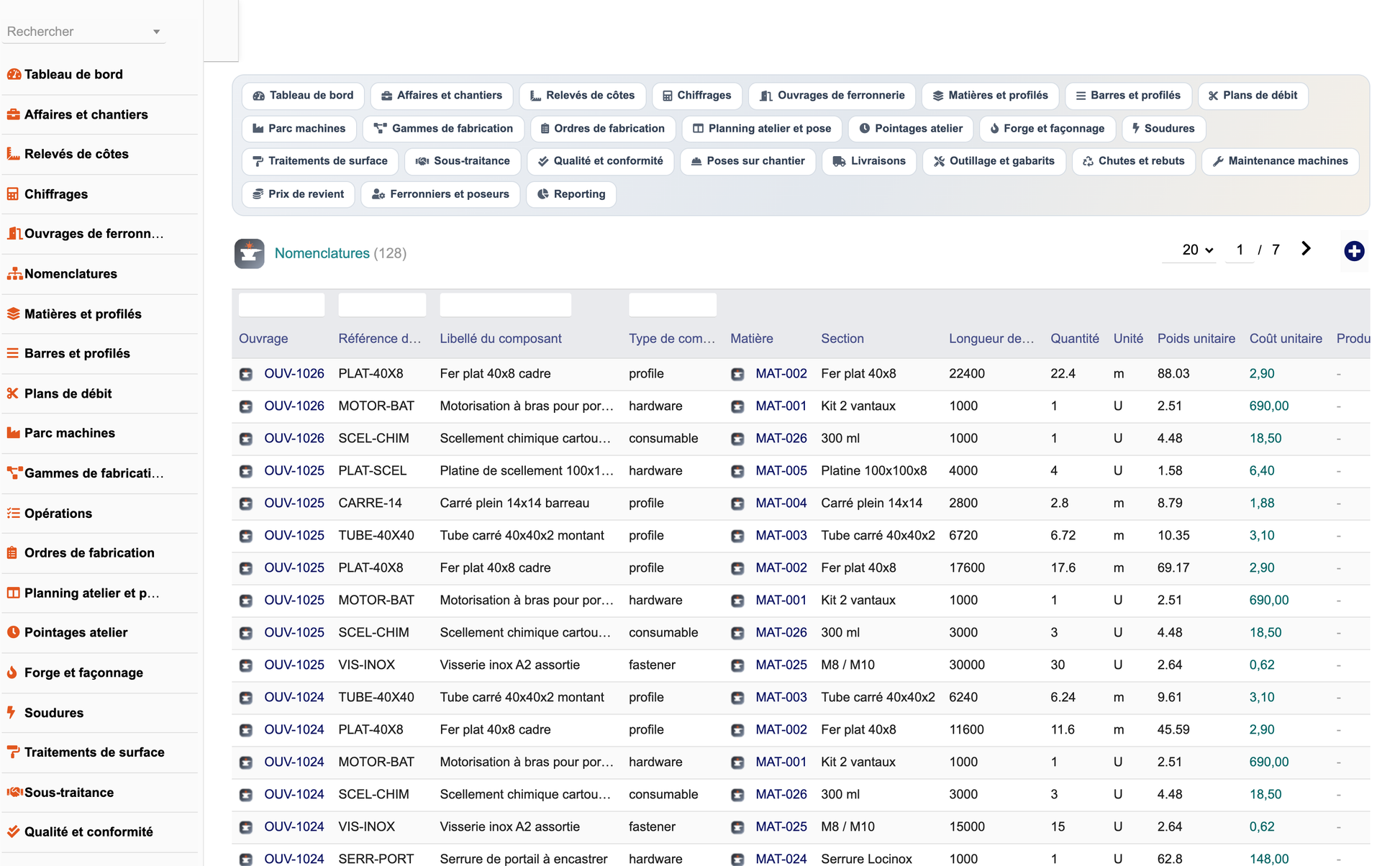Sort by Poids unitaire column header
The width and height of the screenshot is (1400, 866).
[1196, 339]
